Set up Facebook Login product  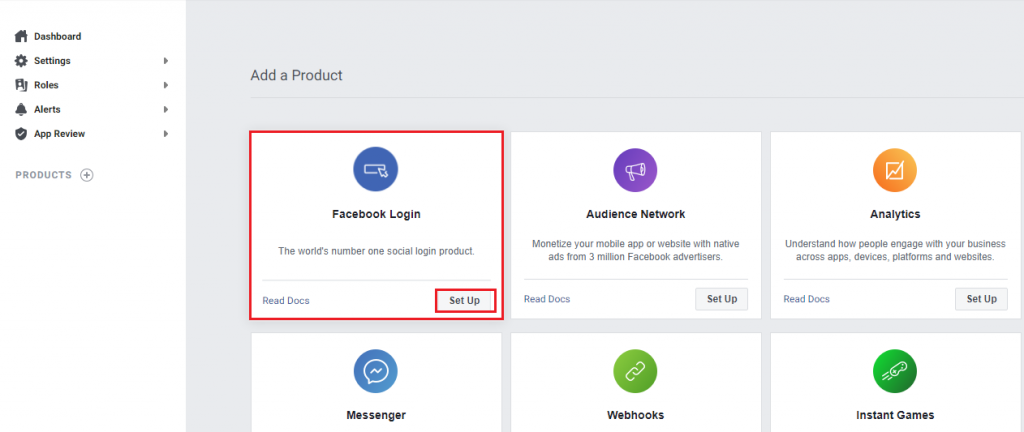pos(465,300)
